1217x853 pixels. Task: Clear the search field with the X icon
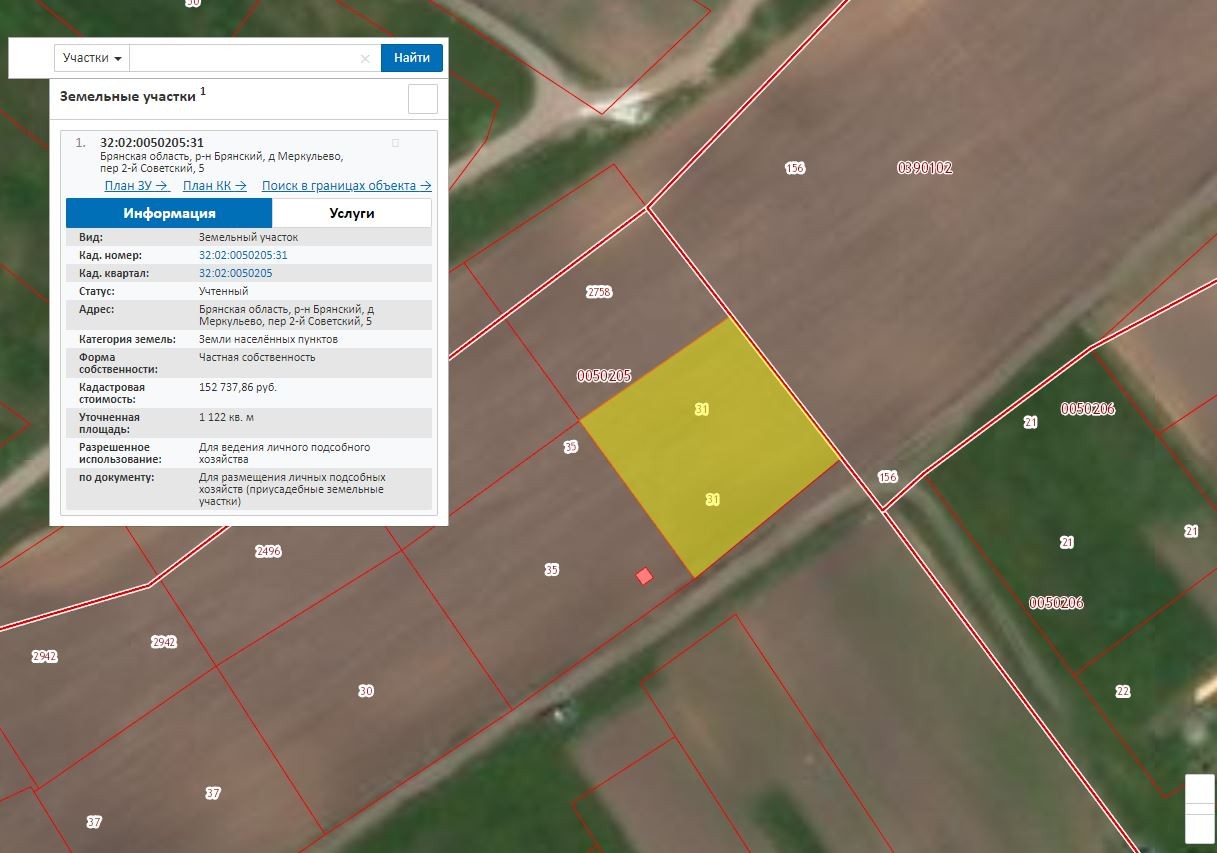pos(365,59)
